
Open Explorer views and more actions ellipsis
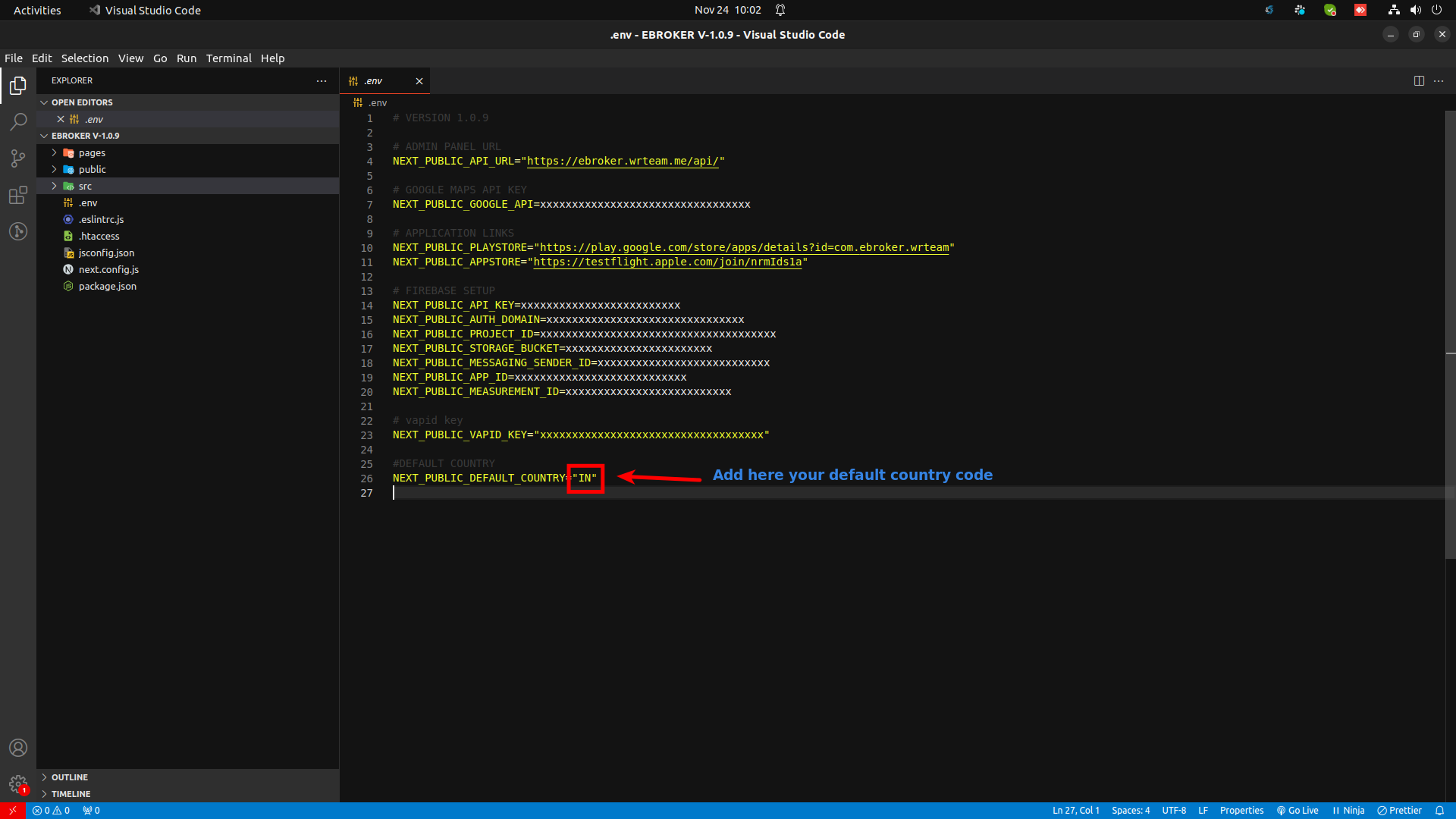point(322,81)
